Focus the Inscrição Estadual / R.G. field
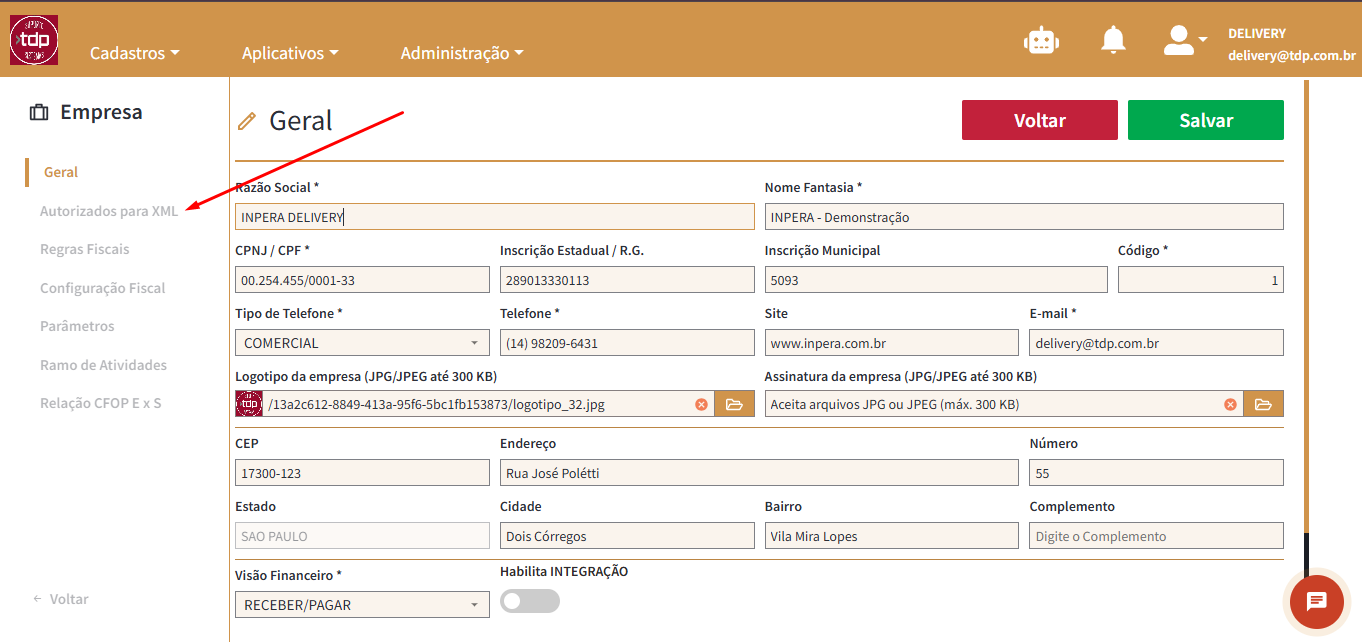The width and height of the screenshot is (1362, 642). click(x=627, y=280)
